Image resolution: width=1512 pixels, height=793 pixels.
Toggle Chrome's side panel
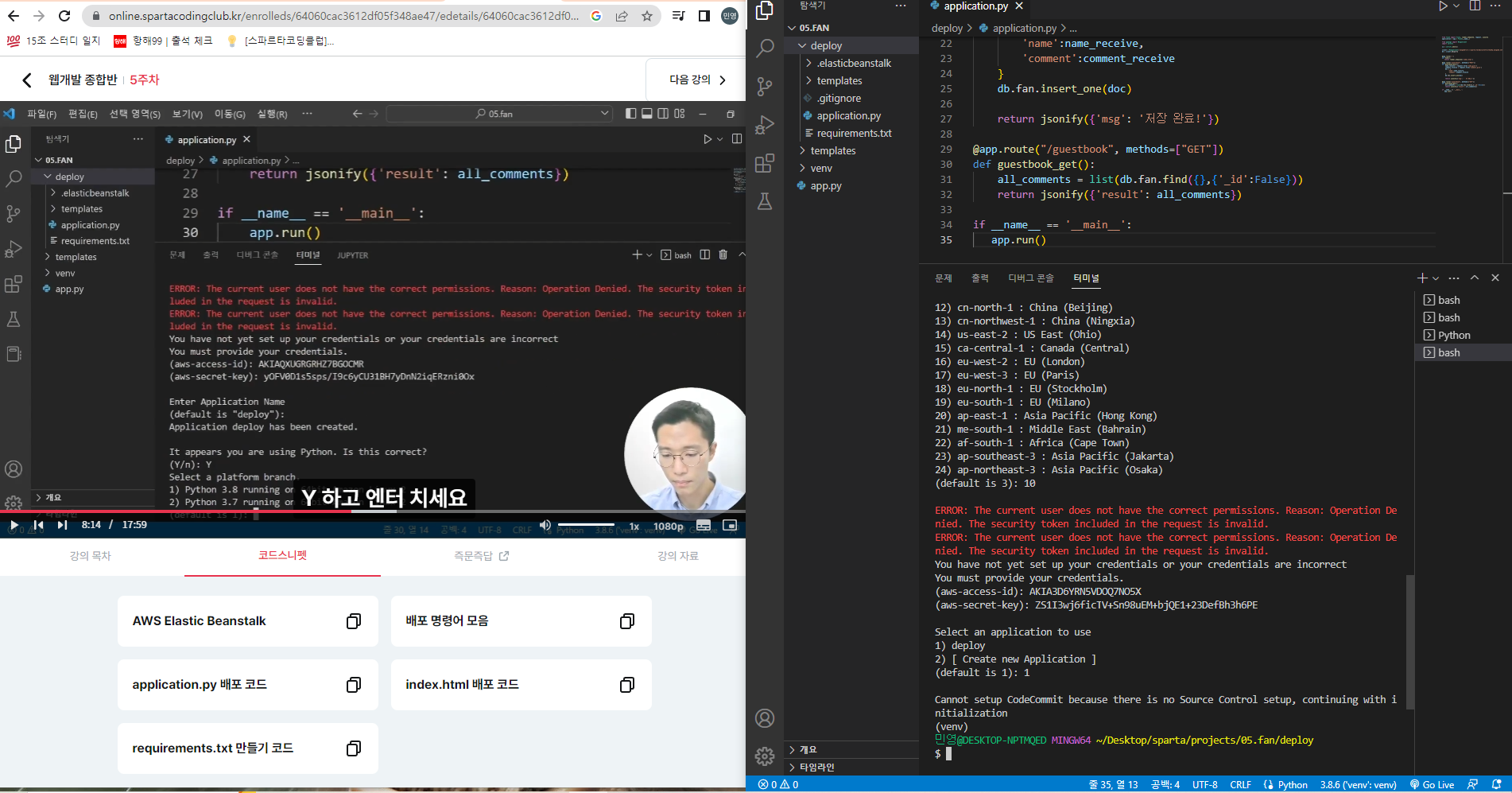[x=704, y=16]
